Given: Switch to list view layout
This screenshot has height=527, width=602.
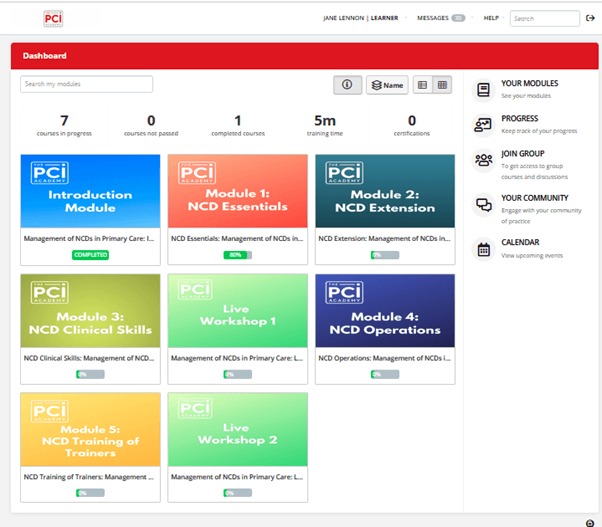Looking at the screenshot, I should 423,85.
